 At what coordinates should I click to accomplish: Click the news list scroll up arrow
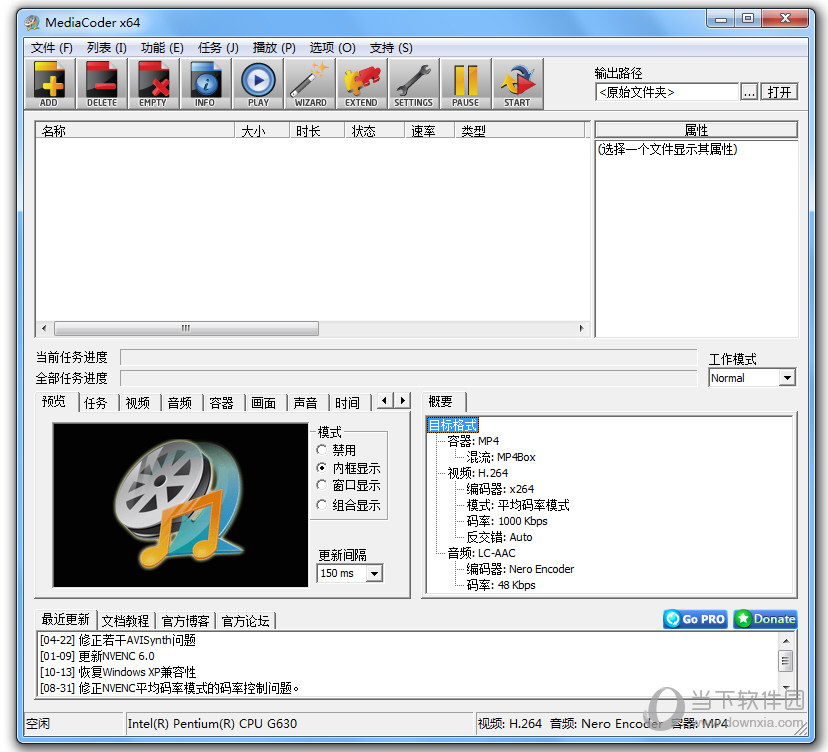(x=786, y=641)
